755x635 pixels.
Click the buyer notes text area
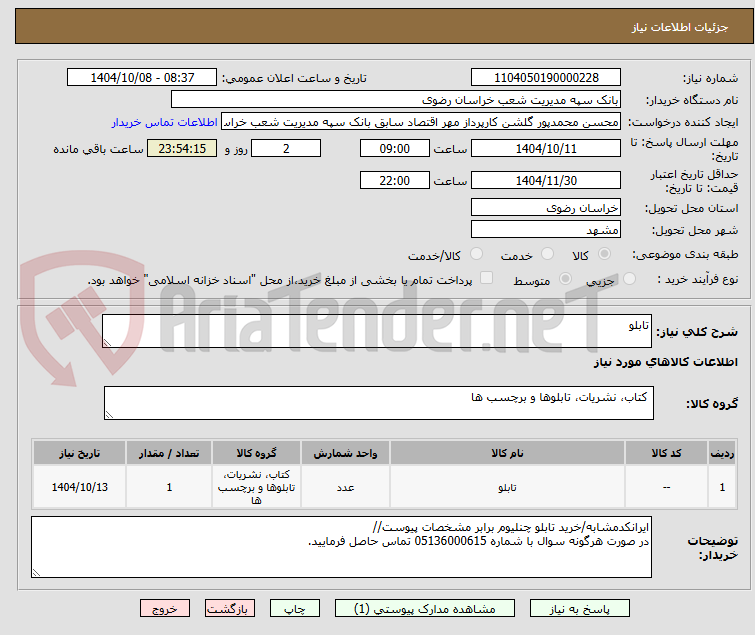[x=341, y=547]
